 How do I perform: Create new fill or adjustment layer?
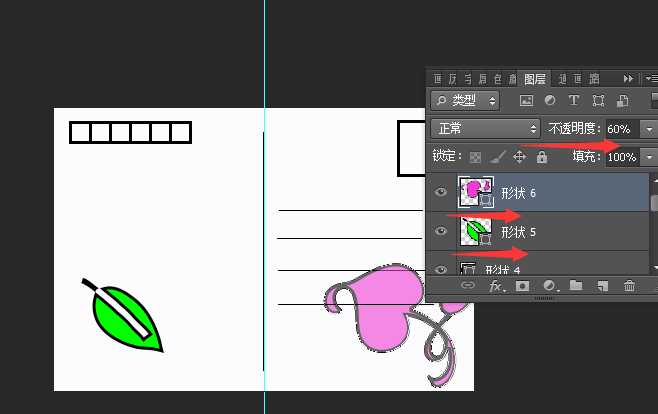tap(549, 286)
